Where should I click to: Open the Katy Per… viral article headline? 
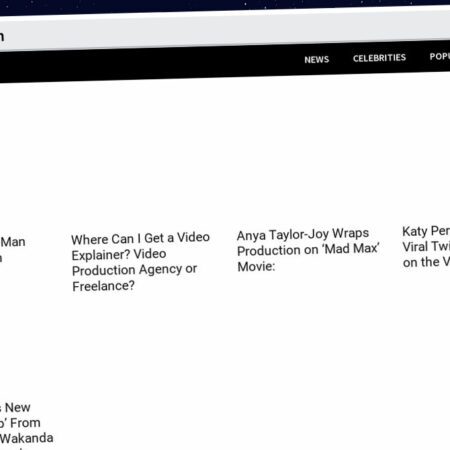426,247
